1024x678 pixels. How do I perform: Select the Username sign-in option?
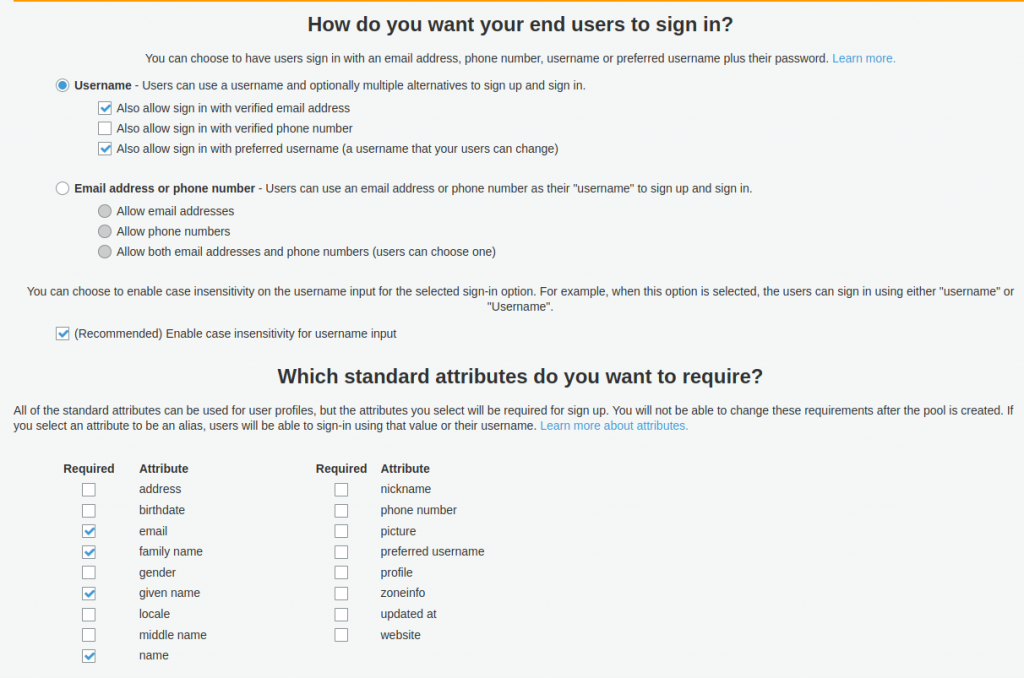[62, 85]
